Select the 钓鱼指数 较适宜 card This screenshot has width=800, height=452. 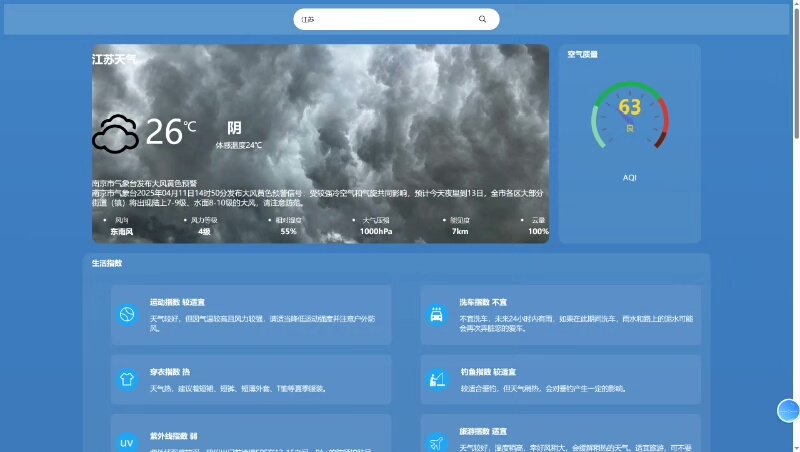pos(560,379)
